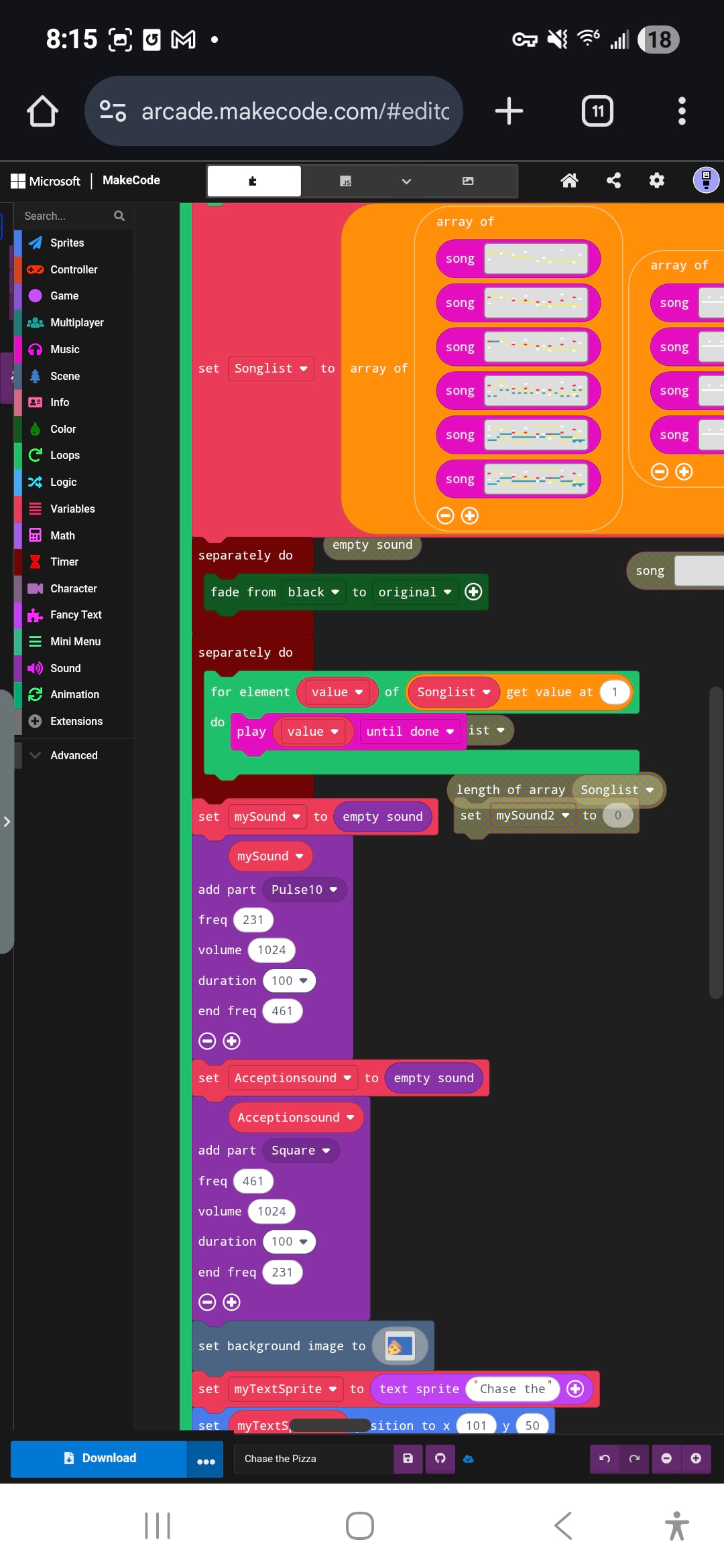Open the original dropdown in fade block
The height and width of the screenshot is (1568, 724).
click(415, 592)
